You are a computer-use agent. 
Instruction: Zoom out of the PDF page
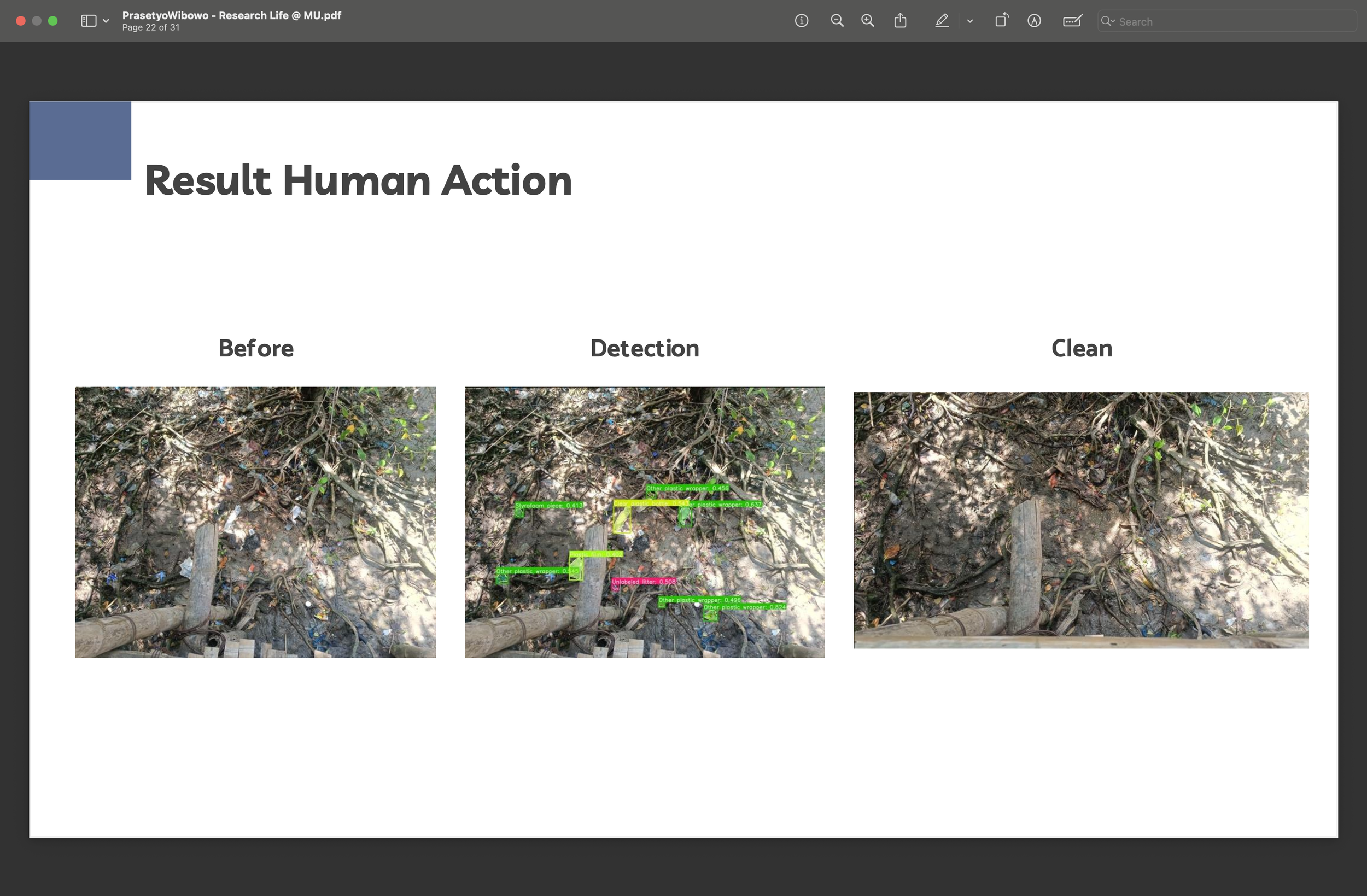(837, 21)
